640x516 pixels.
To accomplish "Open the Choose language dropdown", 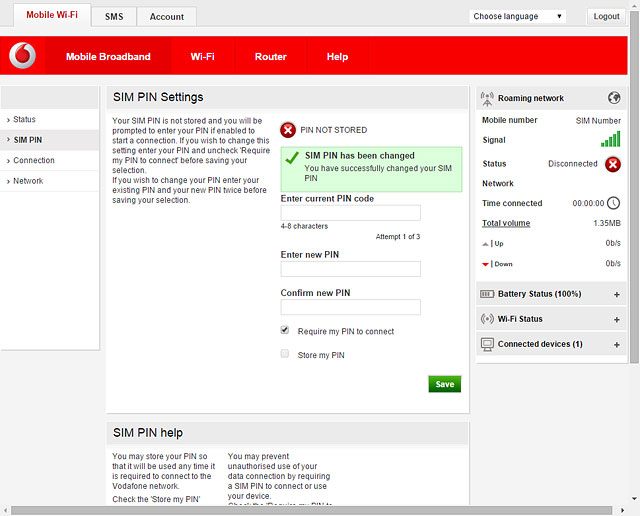I will (518, 16).
